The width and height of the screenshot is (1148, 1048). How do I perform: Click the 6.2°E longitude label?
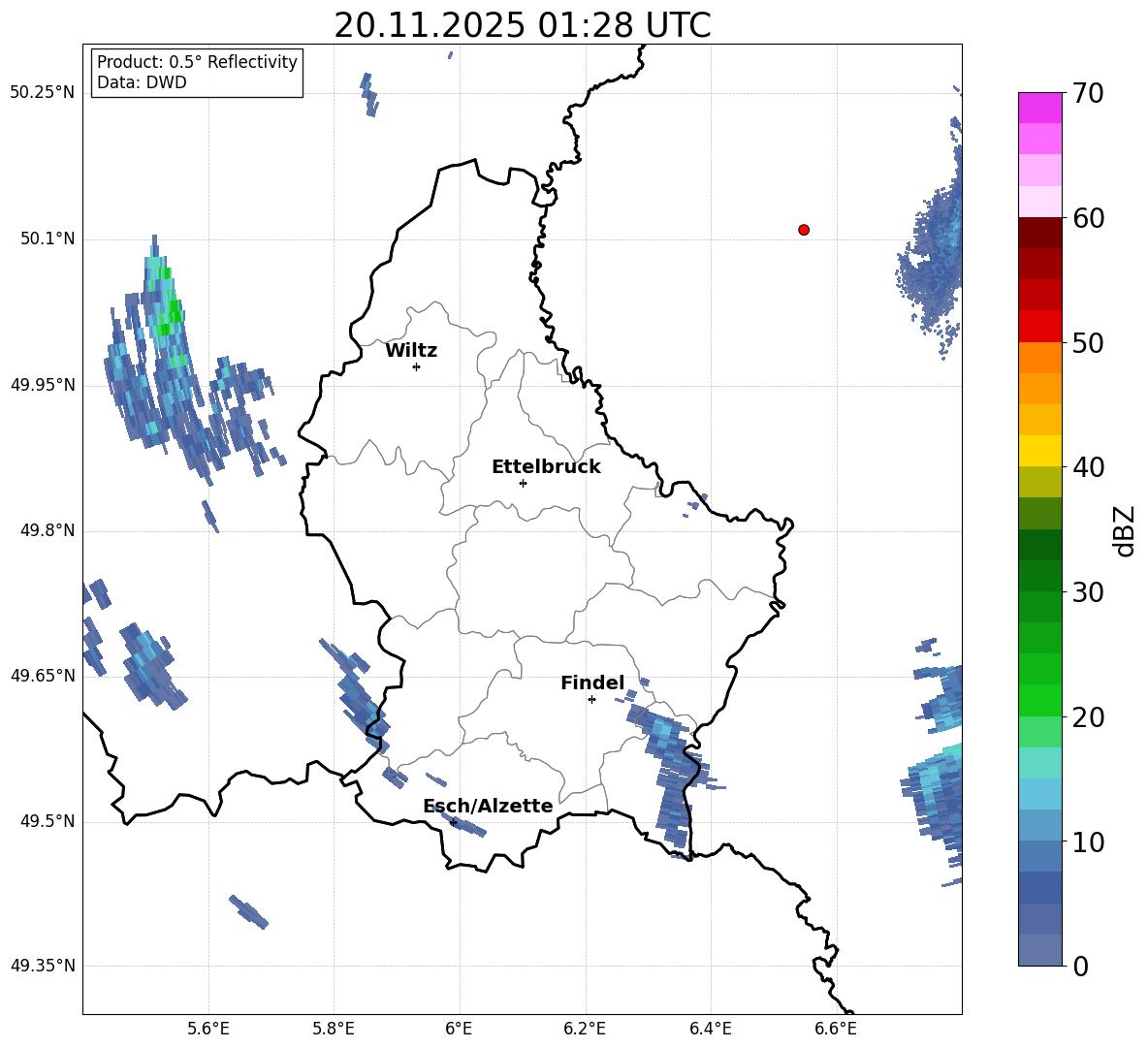(x=585, y=1029)
